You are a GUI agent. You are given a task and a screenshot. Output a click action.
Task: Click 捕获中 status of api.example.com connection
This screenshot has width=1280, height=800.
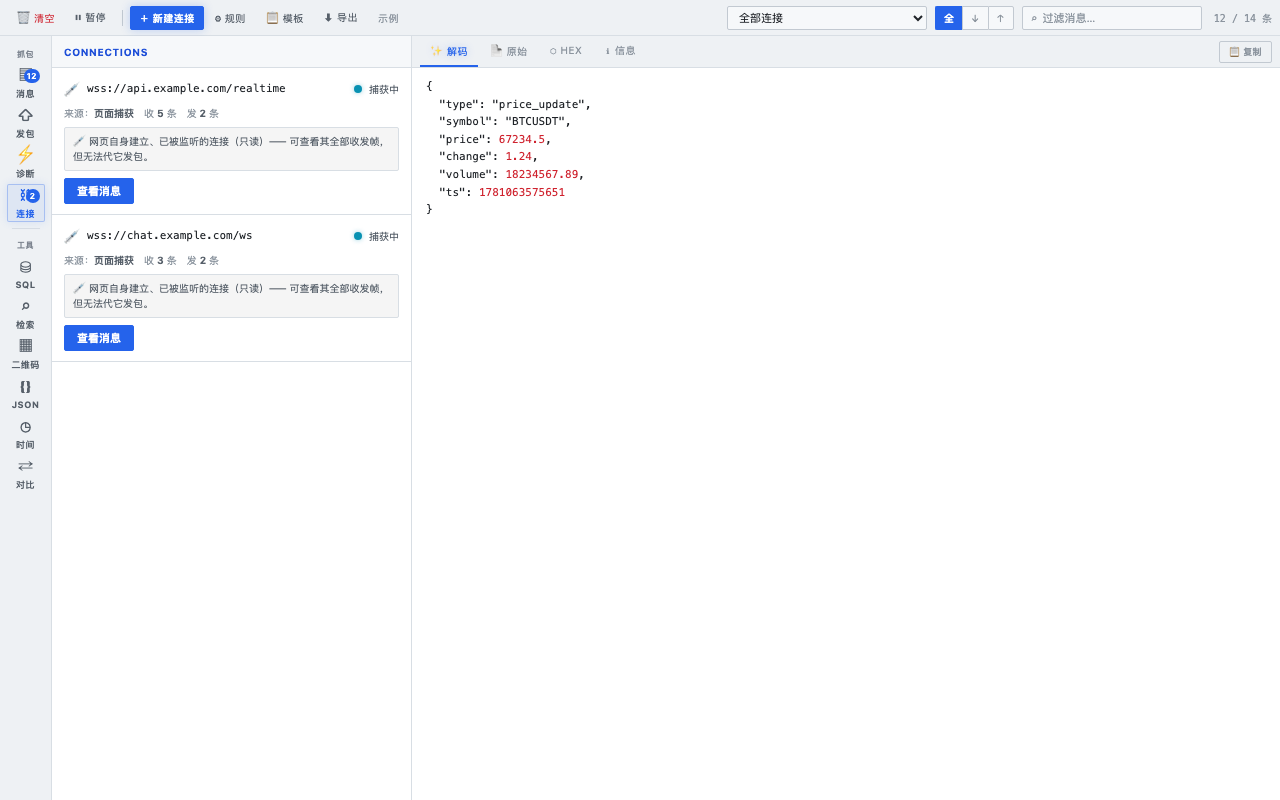click(376, 89)
